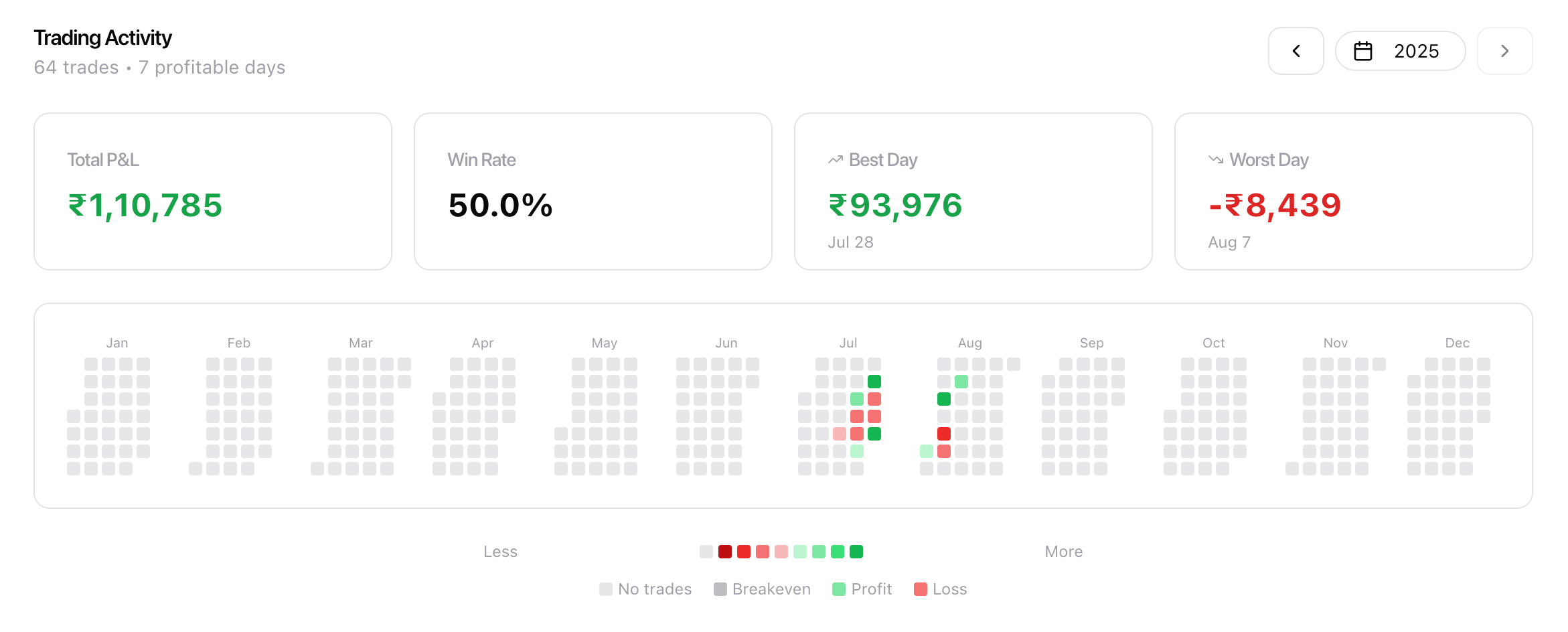Go to the previous year
The image size is (1568, 632).
[1296, 51]
